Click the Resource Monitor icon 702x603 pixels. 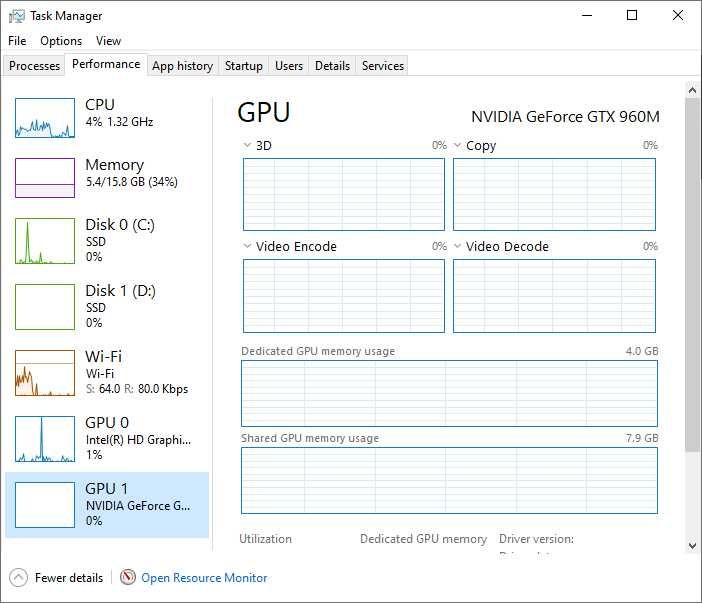128,577
